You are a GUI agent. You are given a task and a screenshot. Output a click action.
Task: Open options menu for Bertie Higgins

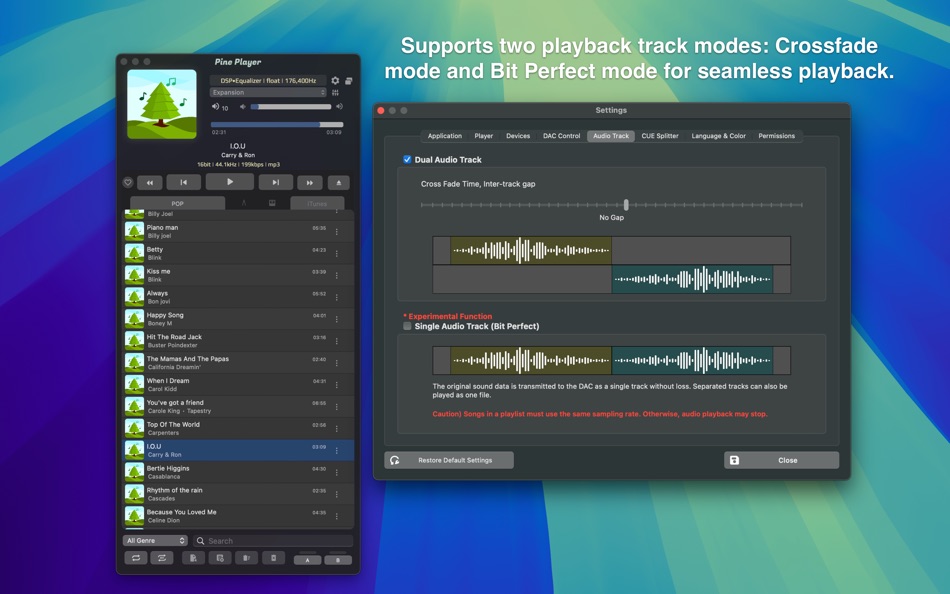click(x=337, y=472)
